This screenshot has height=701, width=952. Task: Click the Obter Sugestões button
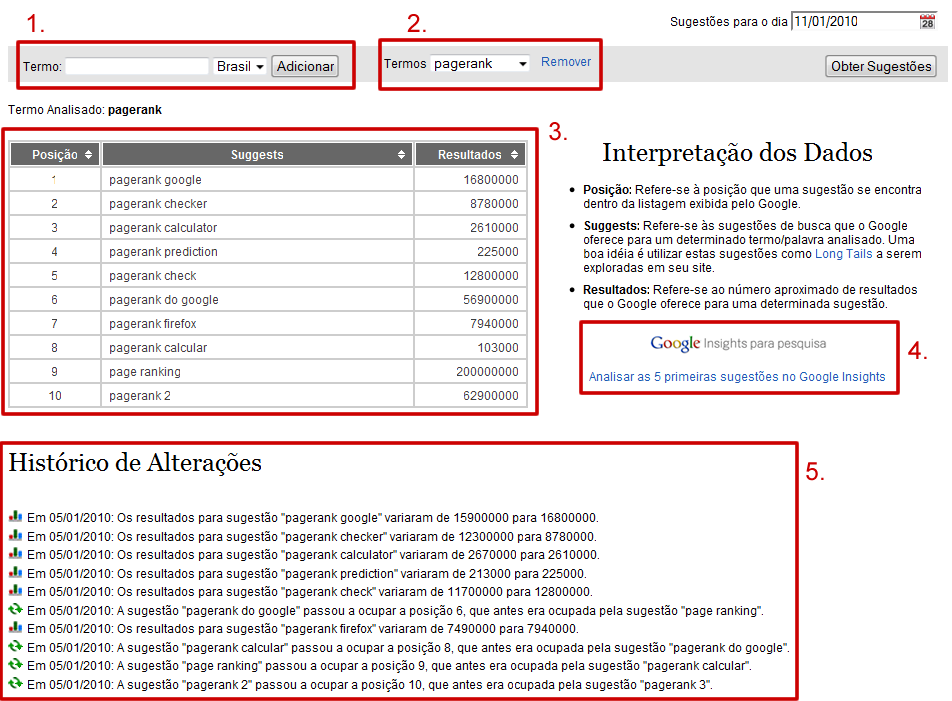pyautogui.click(x=880, y=66)
